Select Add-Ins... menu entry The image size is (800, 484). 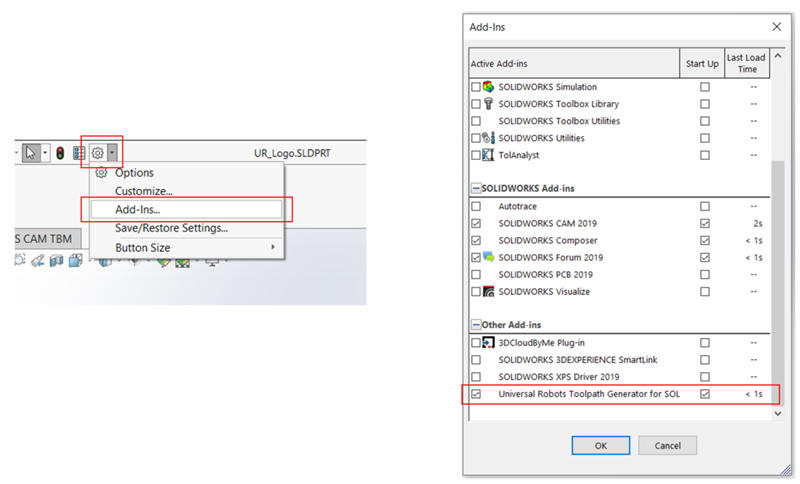tap(186, 210)
